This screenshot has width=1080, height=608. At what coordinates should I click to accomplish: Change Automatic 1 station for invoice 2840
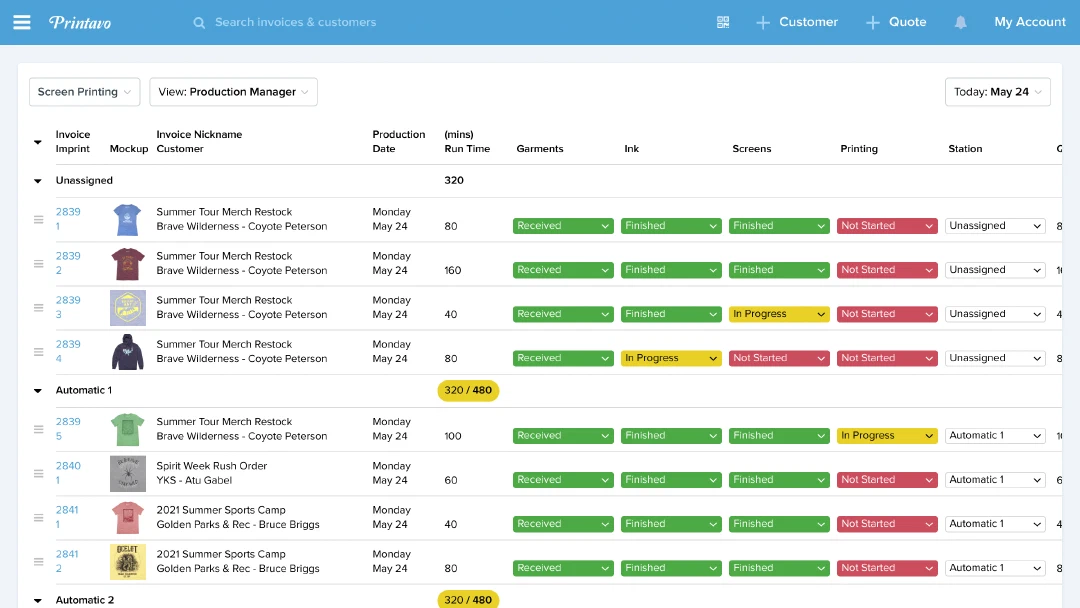[x=995, y=479]
